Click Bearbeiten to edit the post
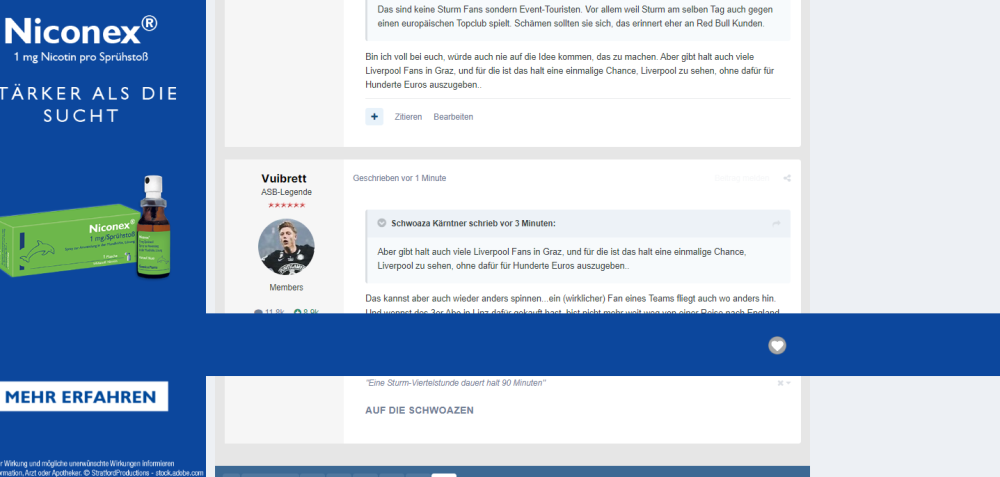Image resolution: width=1000 pixels, height=477 pixels. [453, 117]
